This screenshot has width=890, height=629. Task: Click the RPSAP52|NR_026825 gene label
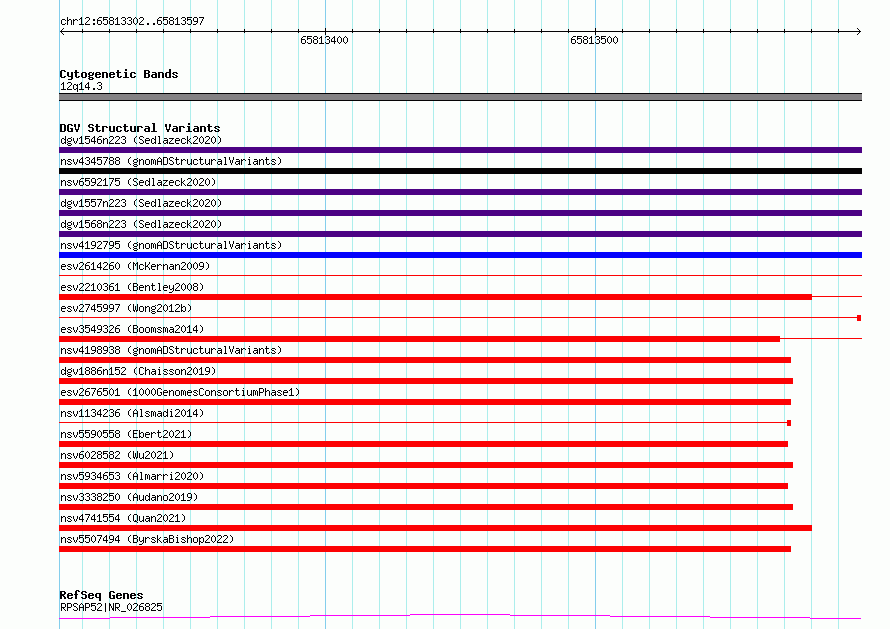[111, 607]
